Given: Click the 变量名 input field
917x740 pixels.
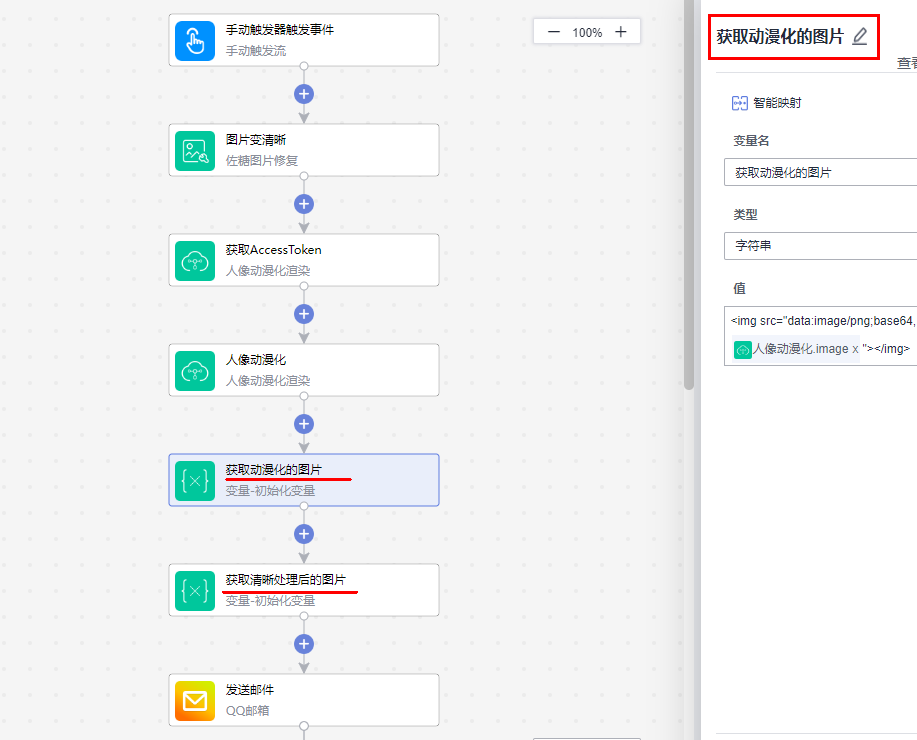Looking at the screenshot, I should (820, 172).
